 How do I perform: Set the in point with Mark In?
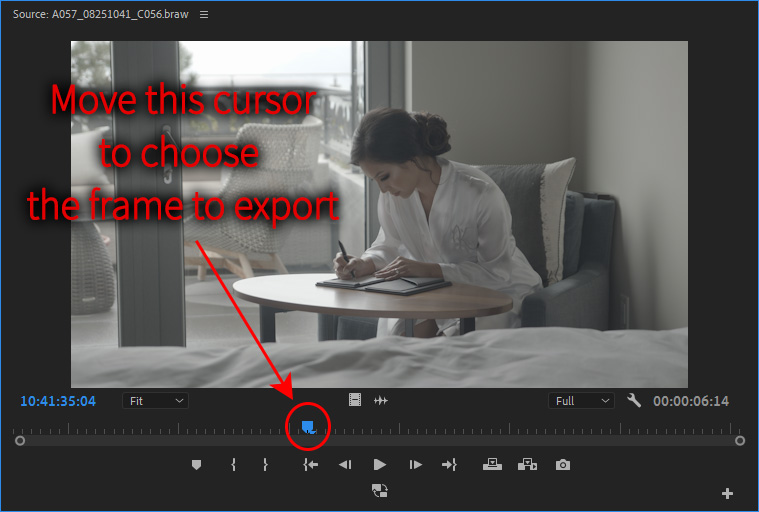point(233,465)
